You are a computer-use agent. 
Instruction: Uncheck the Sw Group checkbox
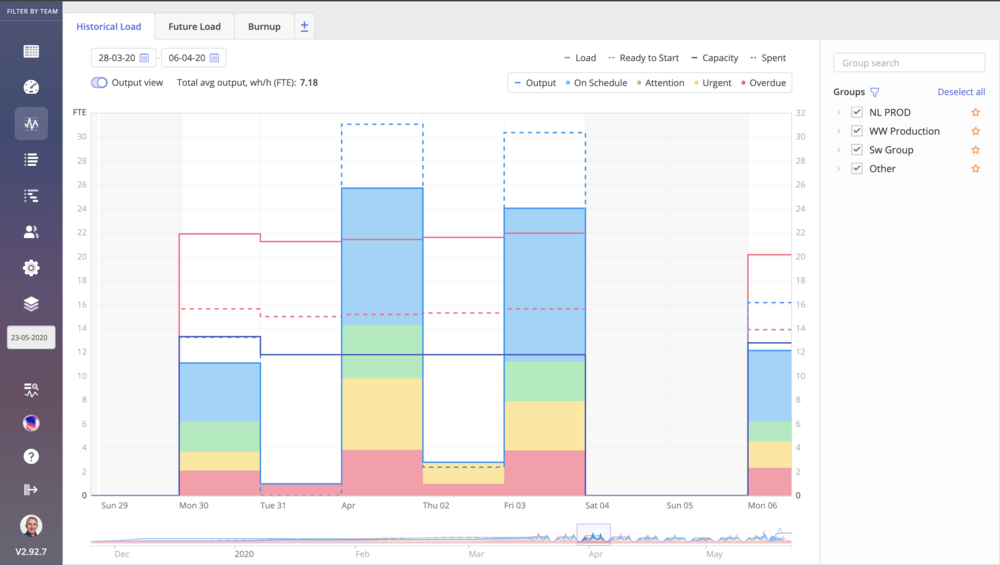coord(856,150)
